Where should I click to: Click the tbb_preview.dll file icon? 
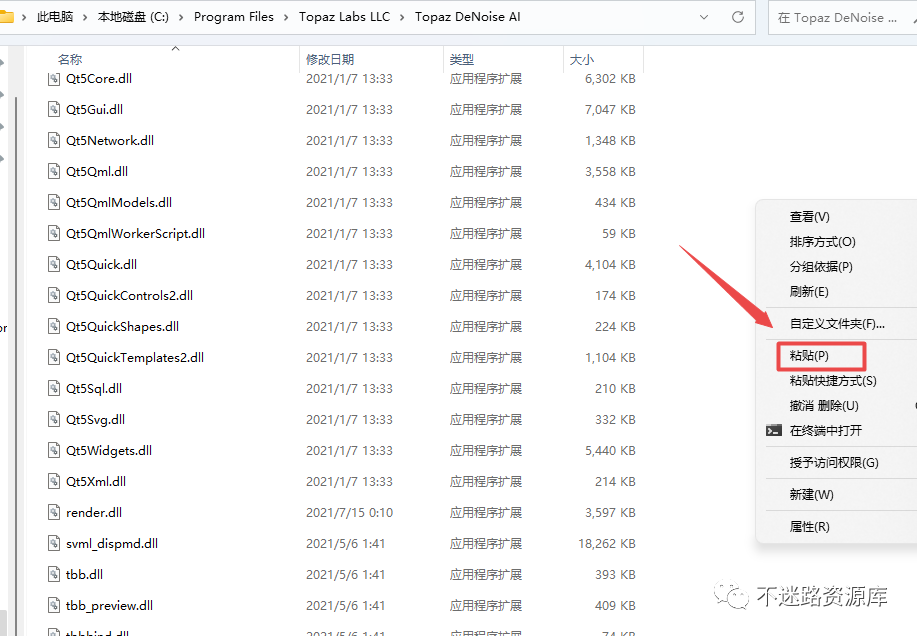(54, 605)
